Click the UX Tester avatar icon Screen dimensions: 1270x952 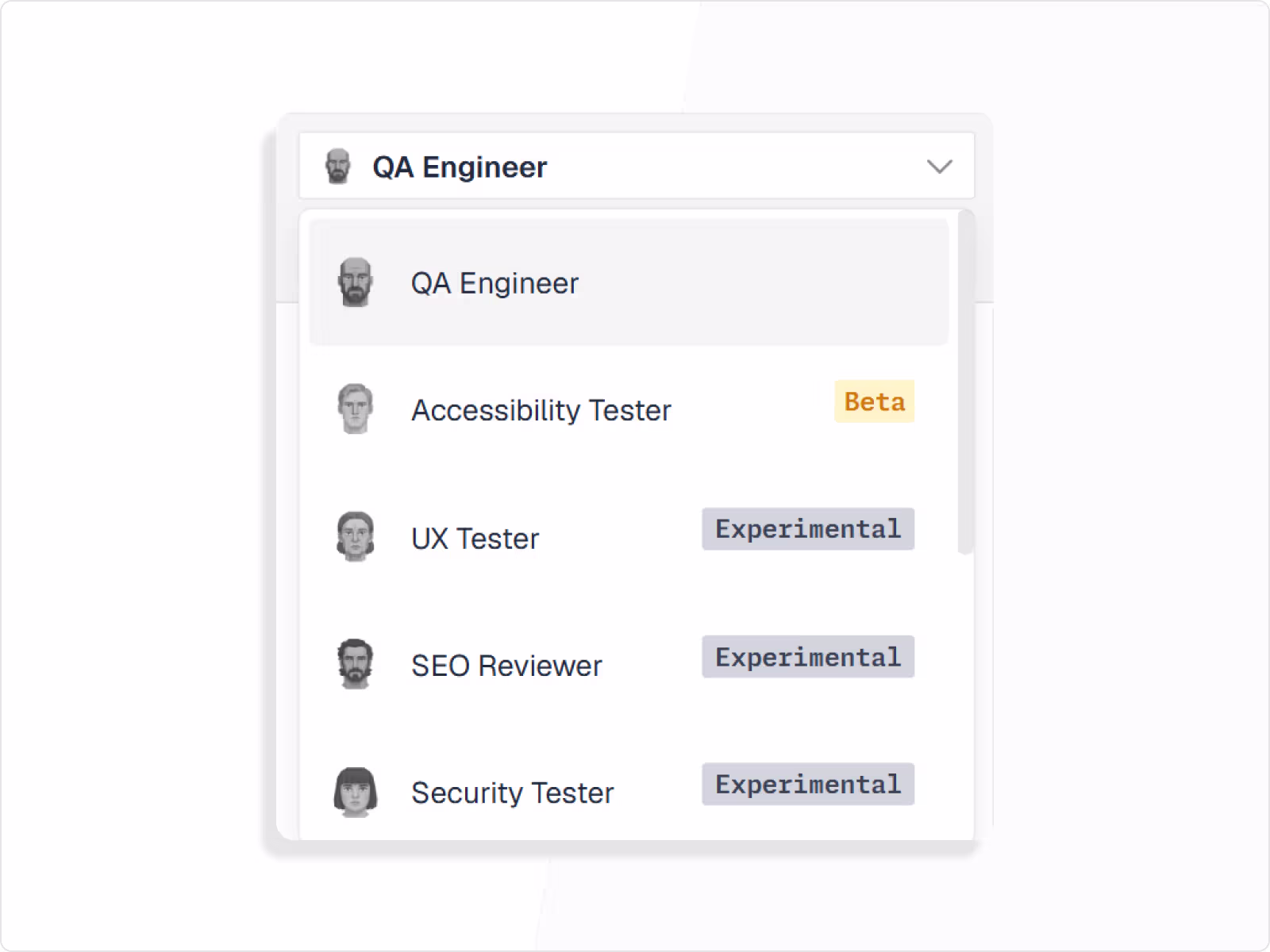tap(355, 537)
